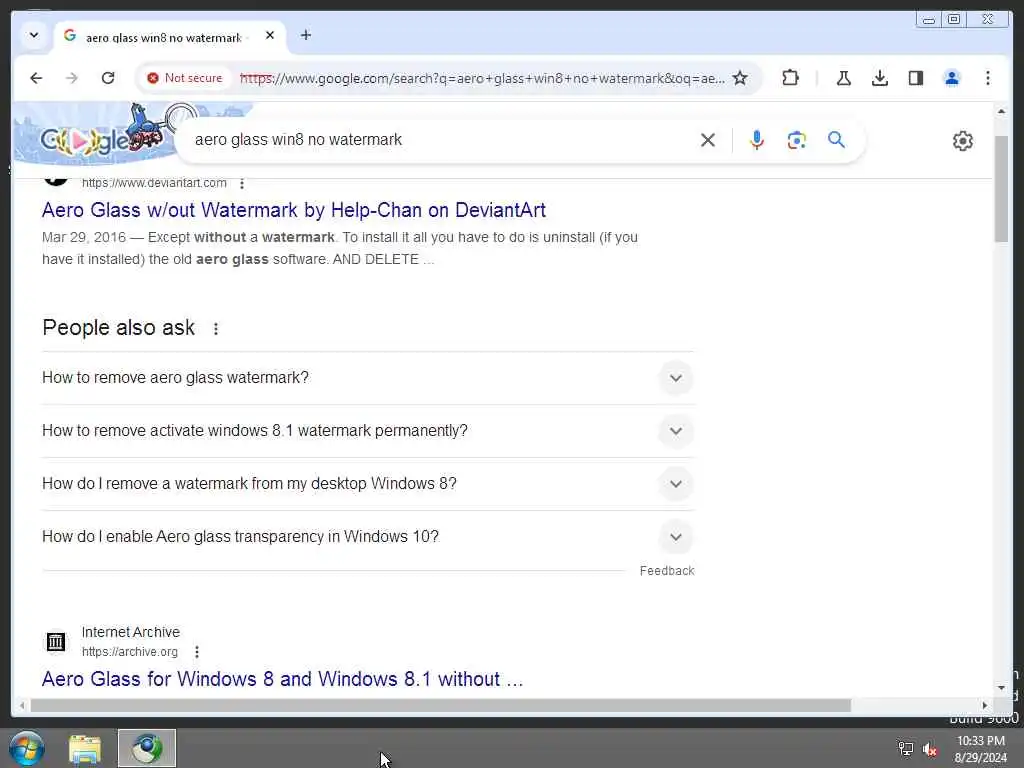Click the 'People also ask' heading
Viewport: 1024px width, 768px height.
tap(119, 328)
